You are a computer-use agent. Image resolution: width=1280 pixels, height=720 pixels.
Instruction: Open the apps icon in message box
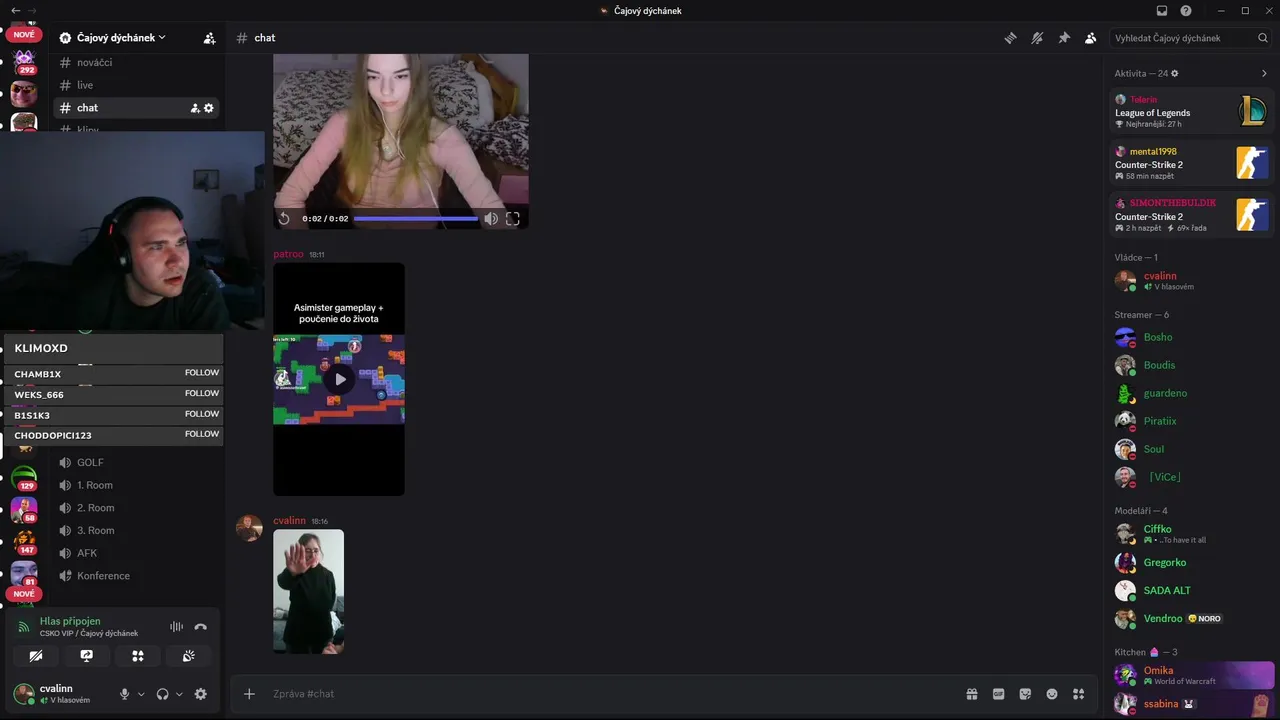coord(1078,694)
